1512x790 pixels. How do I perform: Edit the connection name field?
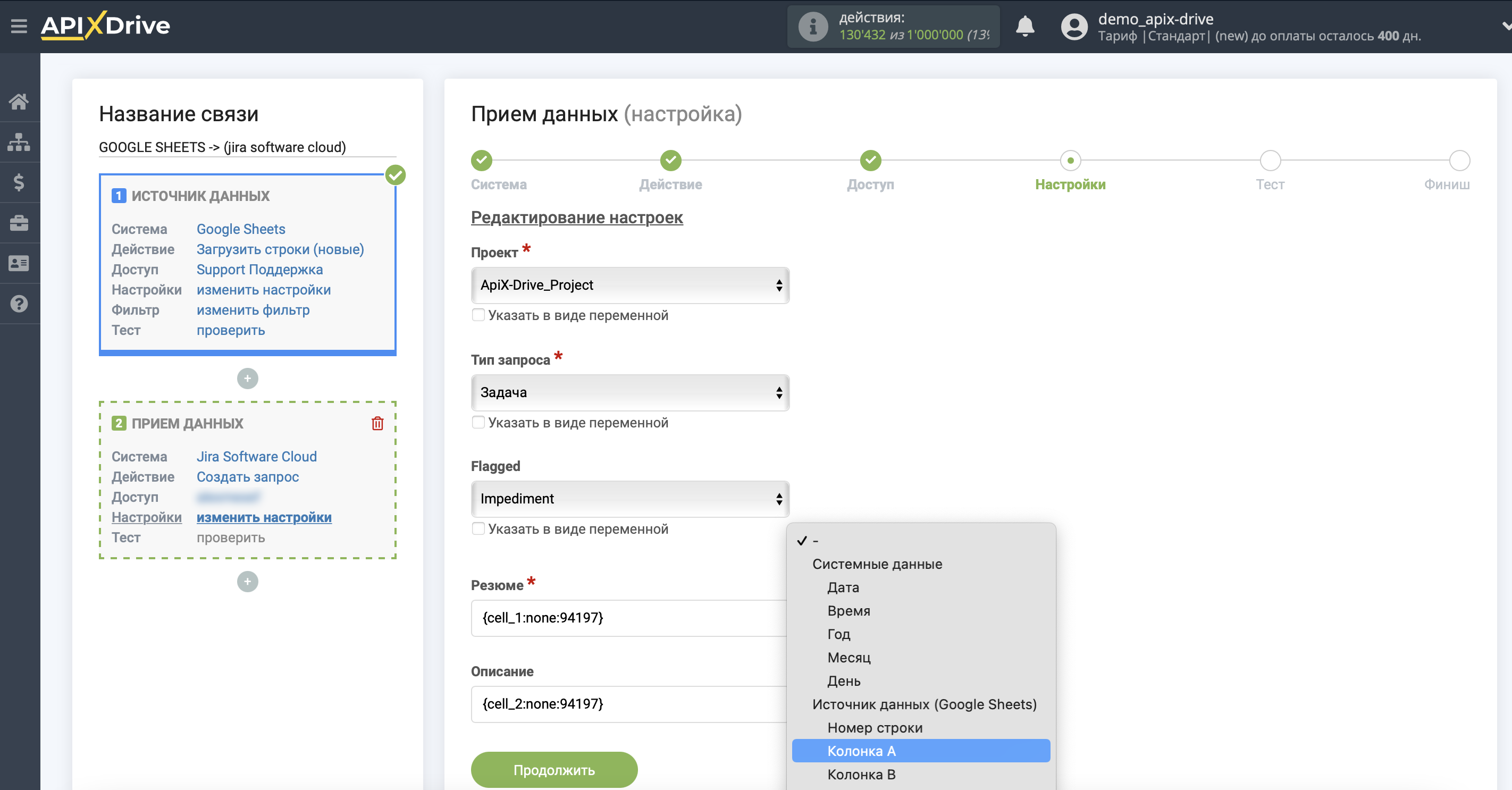[247, 147]
